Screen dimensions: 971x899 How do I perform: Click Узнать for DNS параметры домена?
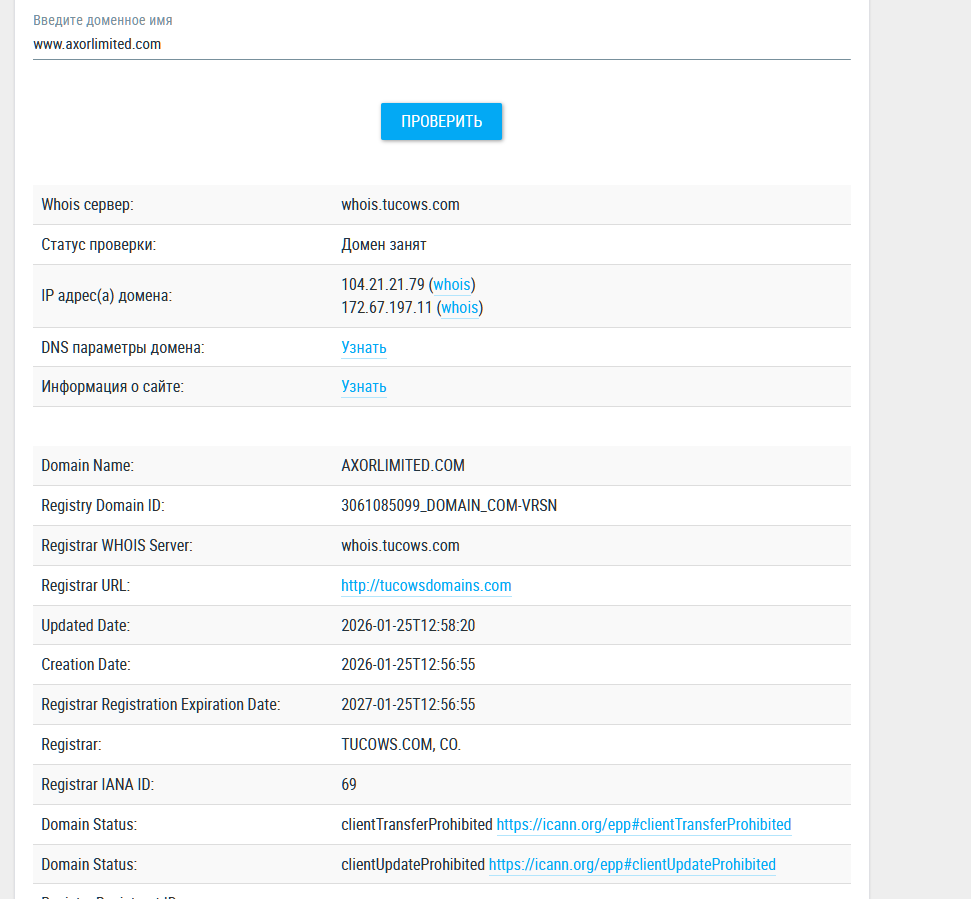point(363,348)
